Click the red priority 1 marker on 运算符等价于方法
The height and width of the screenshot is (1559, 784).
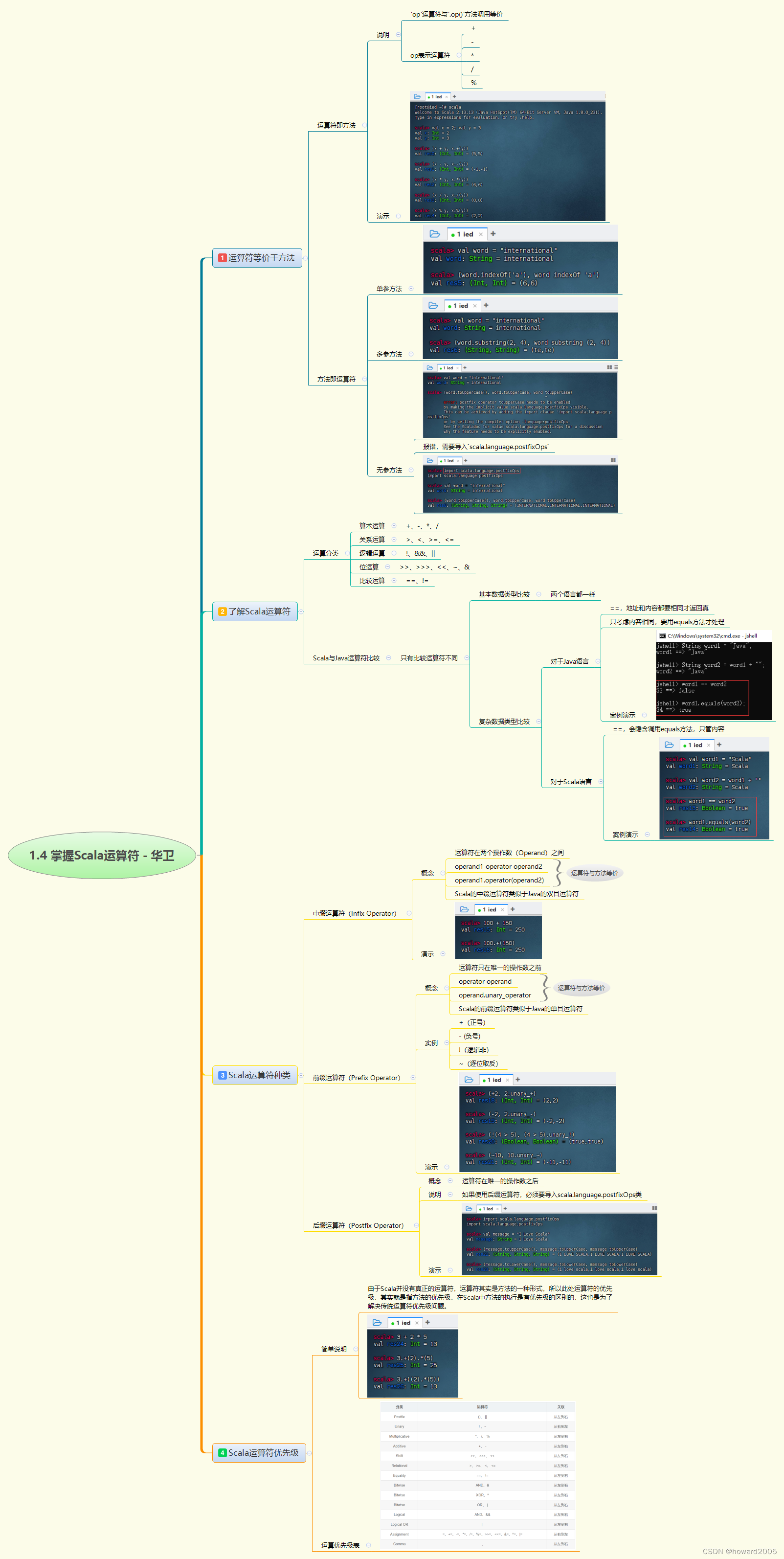(x=222, y=258)
